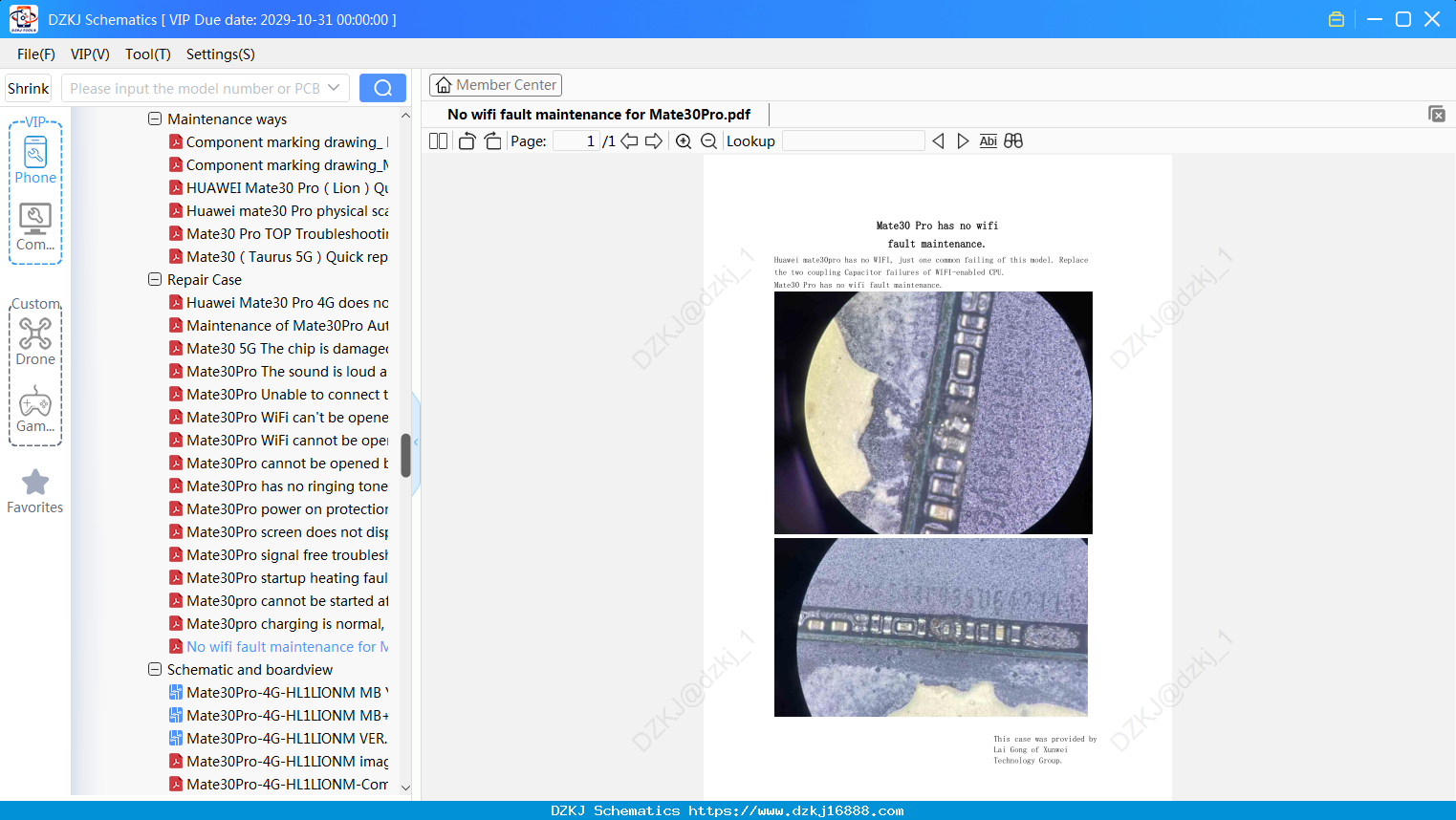
Task: Find previous lookup match
Action: (x=938, y=141)
